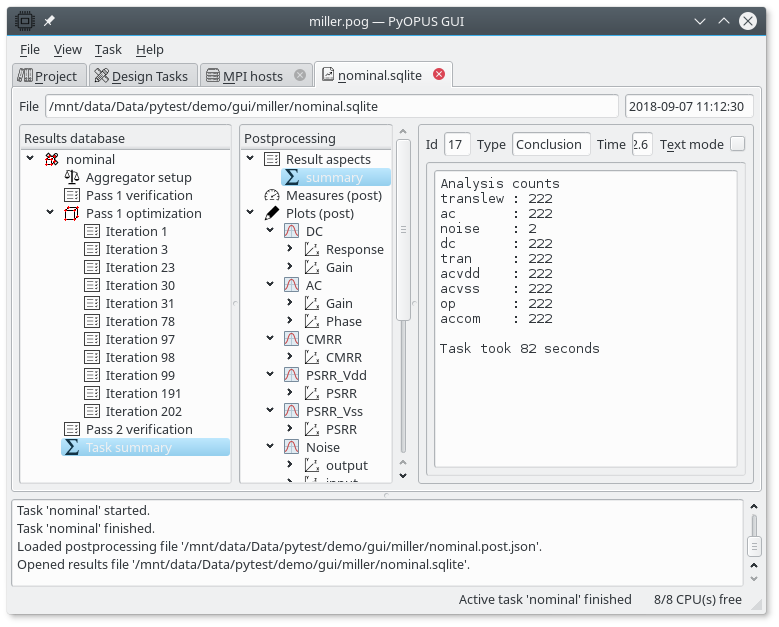Enable the Text mode checkbox
The image size is (779, 627).
(737, 144)
